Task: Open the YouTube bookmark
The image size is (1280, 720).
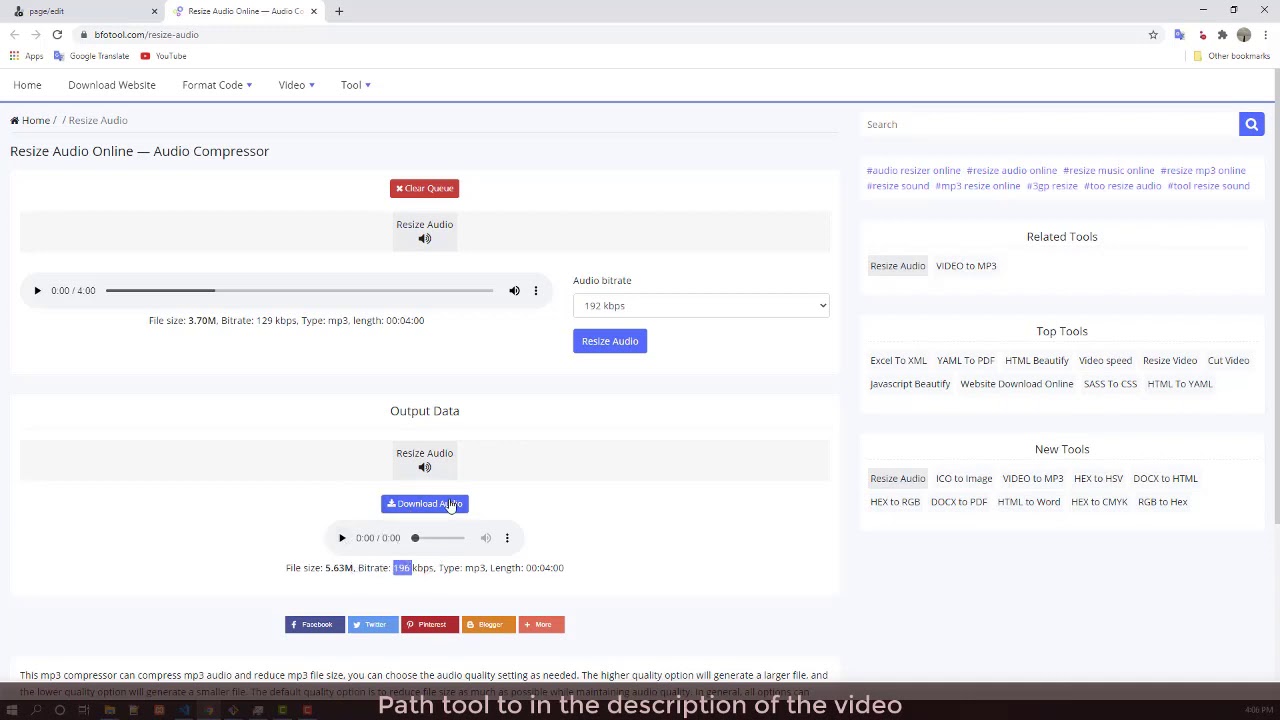Action: [x=163, y=56]
